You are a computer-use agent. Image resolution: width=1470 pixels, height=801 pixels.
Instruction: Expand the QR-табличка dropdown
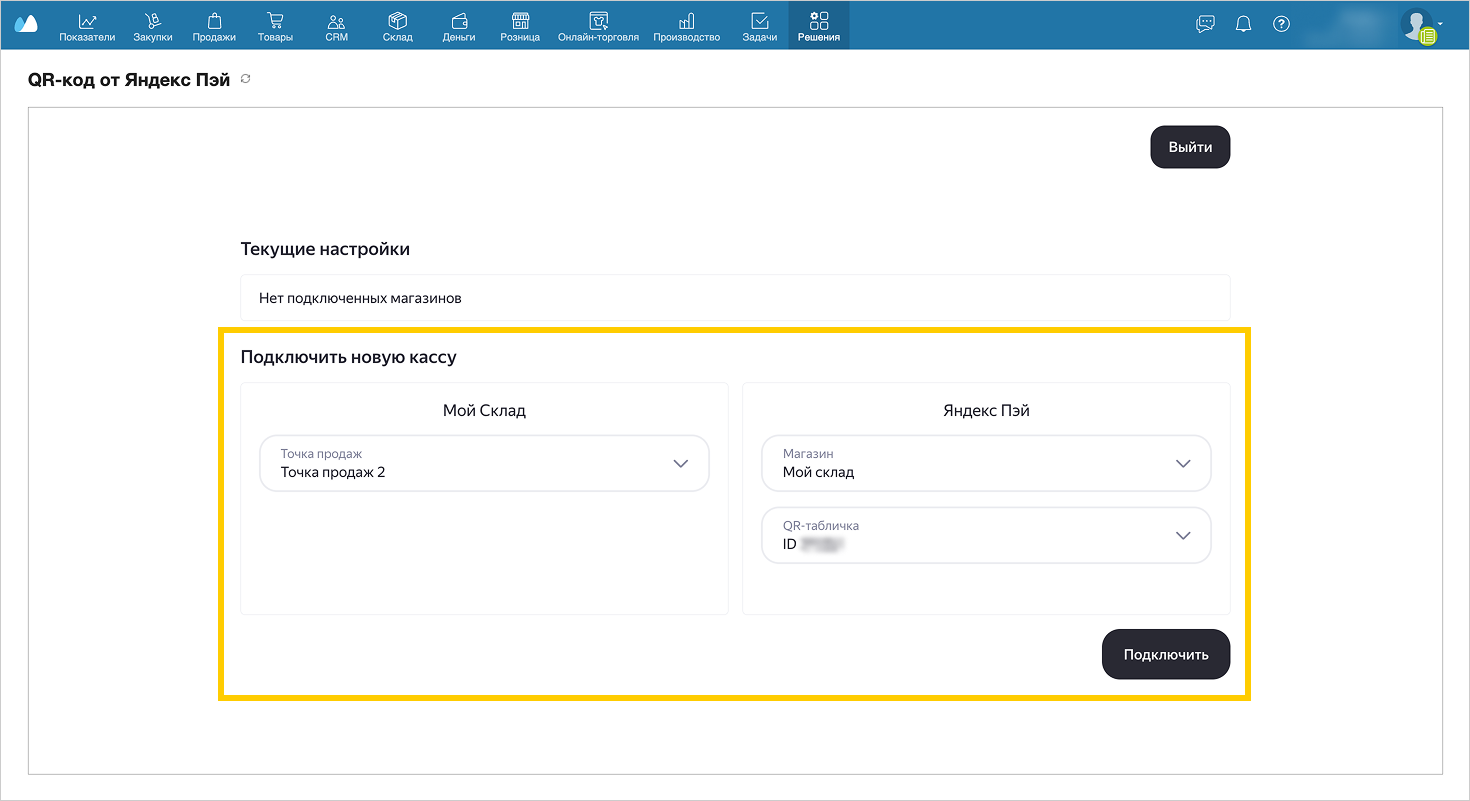(986, 536)
